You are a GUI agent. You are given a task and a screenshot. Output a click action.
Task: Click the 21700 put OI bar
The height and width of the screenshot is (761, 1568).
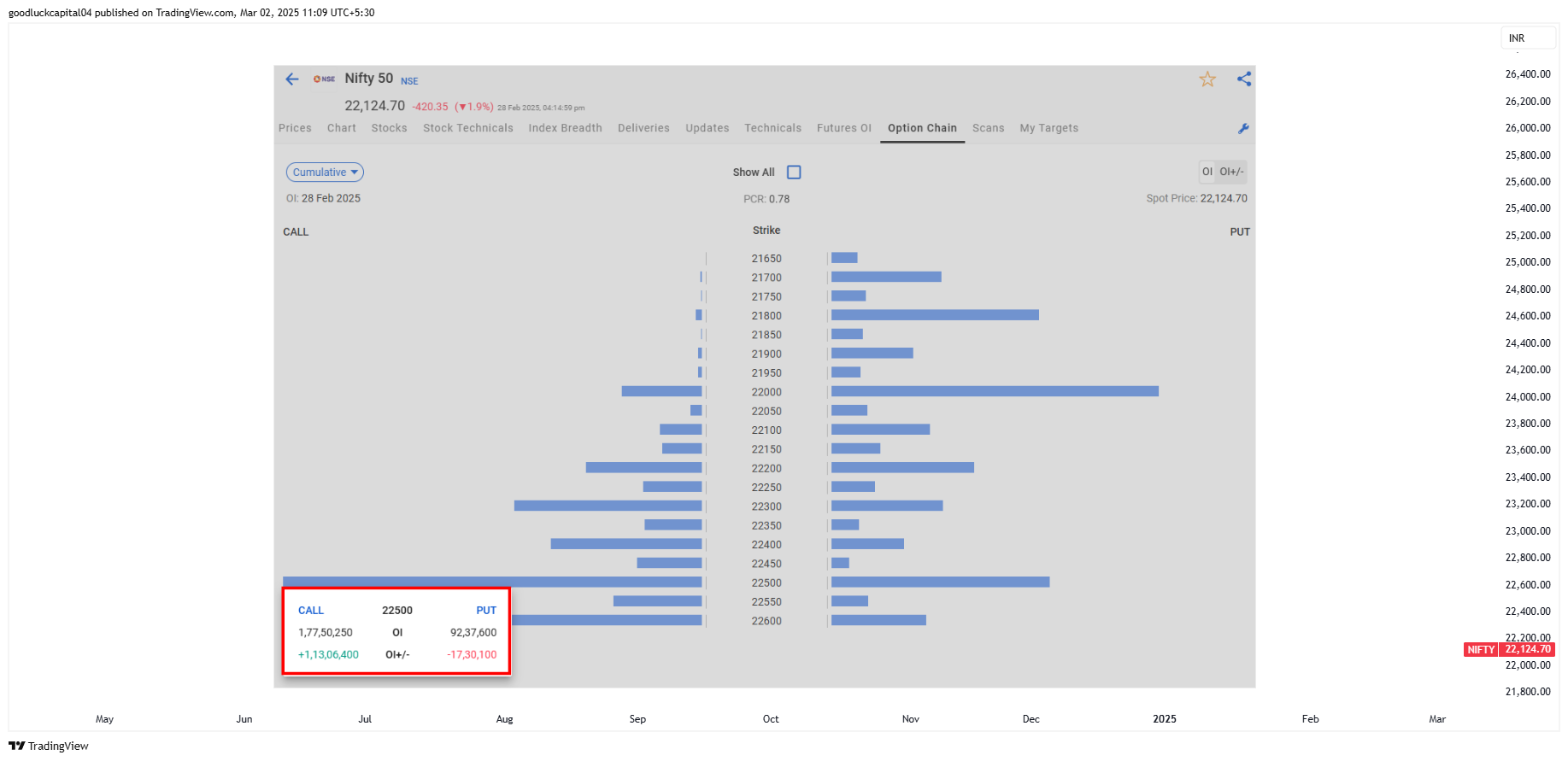click(x=886, y=277)
